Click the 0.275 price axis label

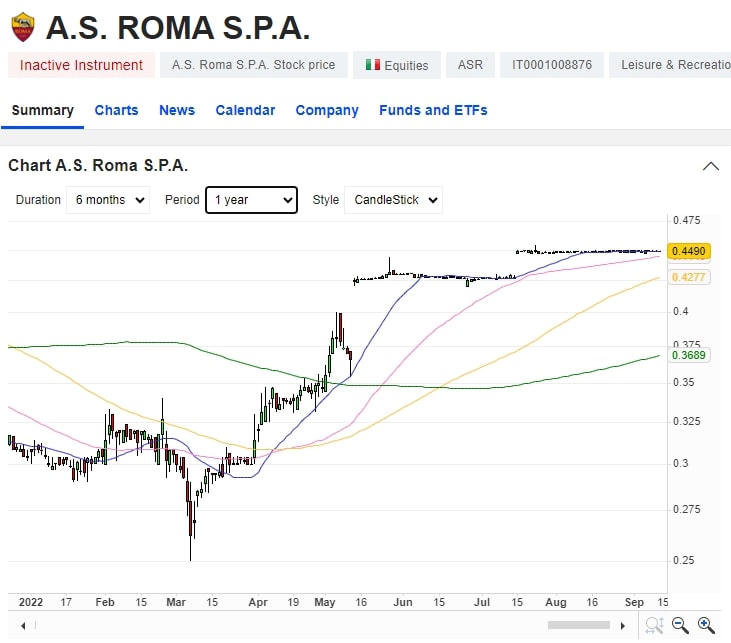pos(686,509)
